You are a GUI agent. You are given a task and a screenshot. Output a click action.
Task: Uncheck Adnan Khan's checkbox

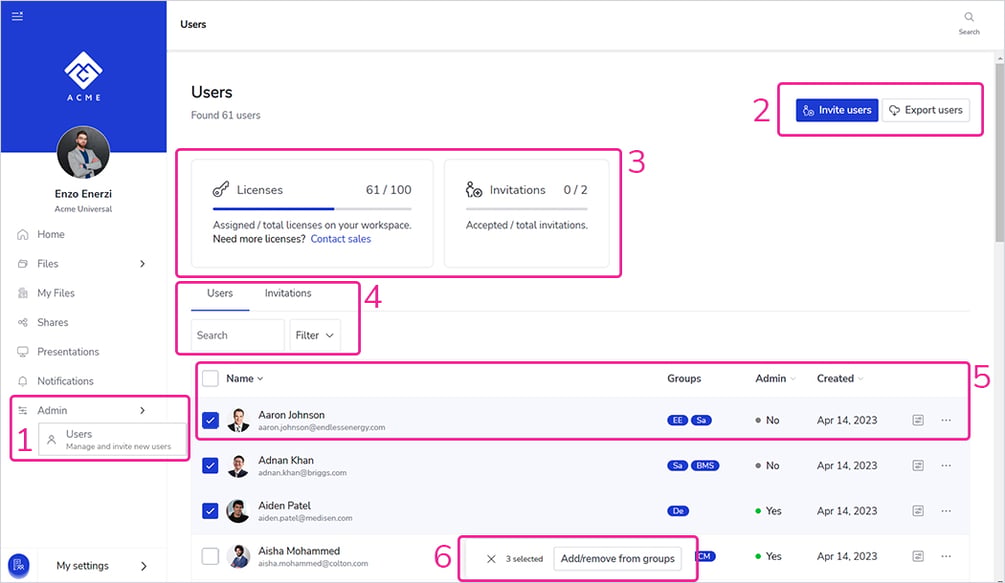click(210, 466)
